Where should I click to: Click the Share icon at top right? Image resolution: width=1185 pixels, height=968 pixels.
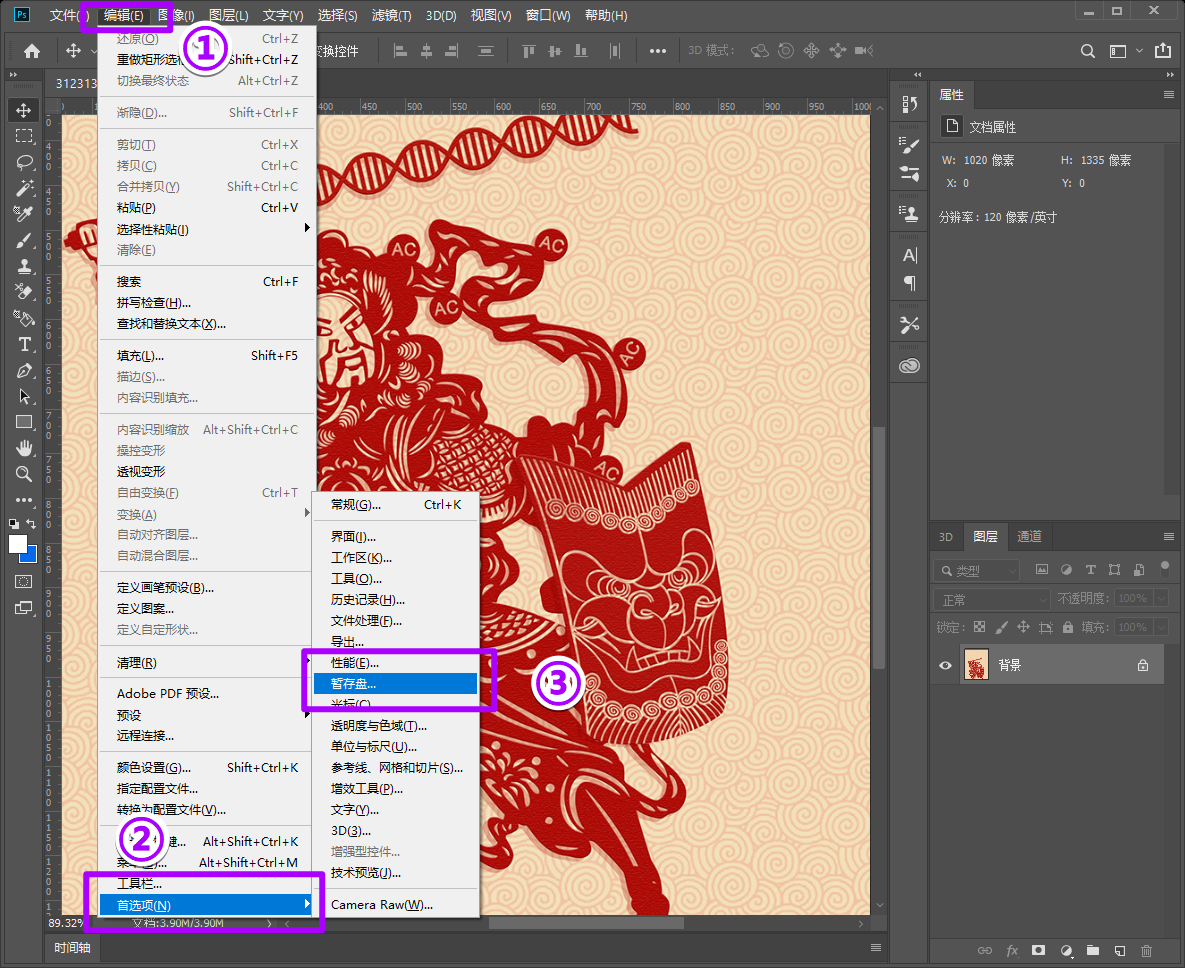pos(1162,51)
